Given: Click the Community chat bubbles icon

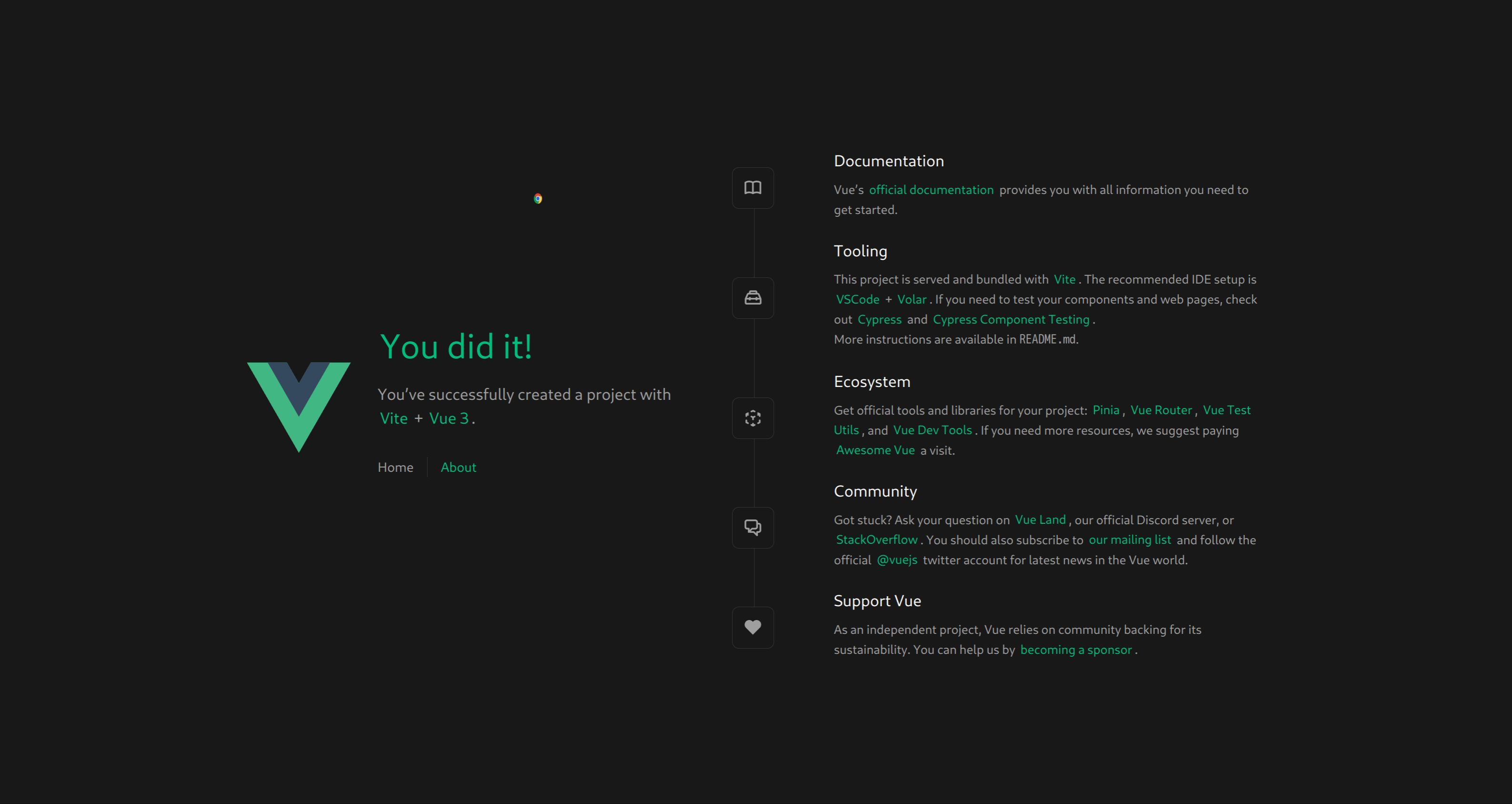Looking at the screenshot, I should (752, 528).
